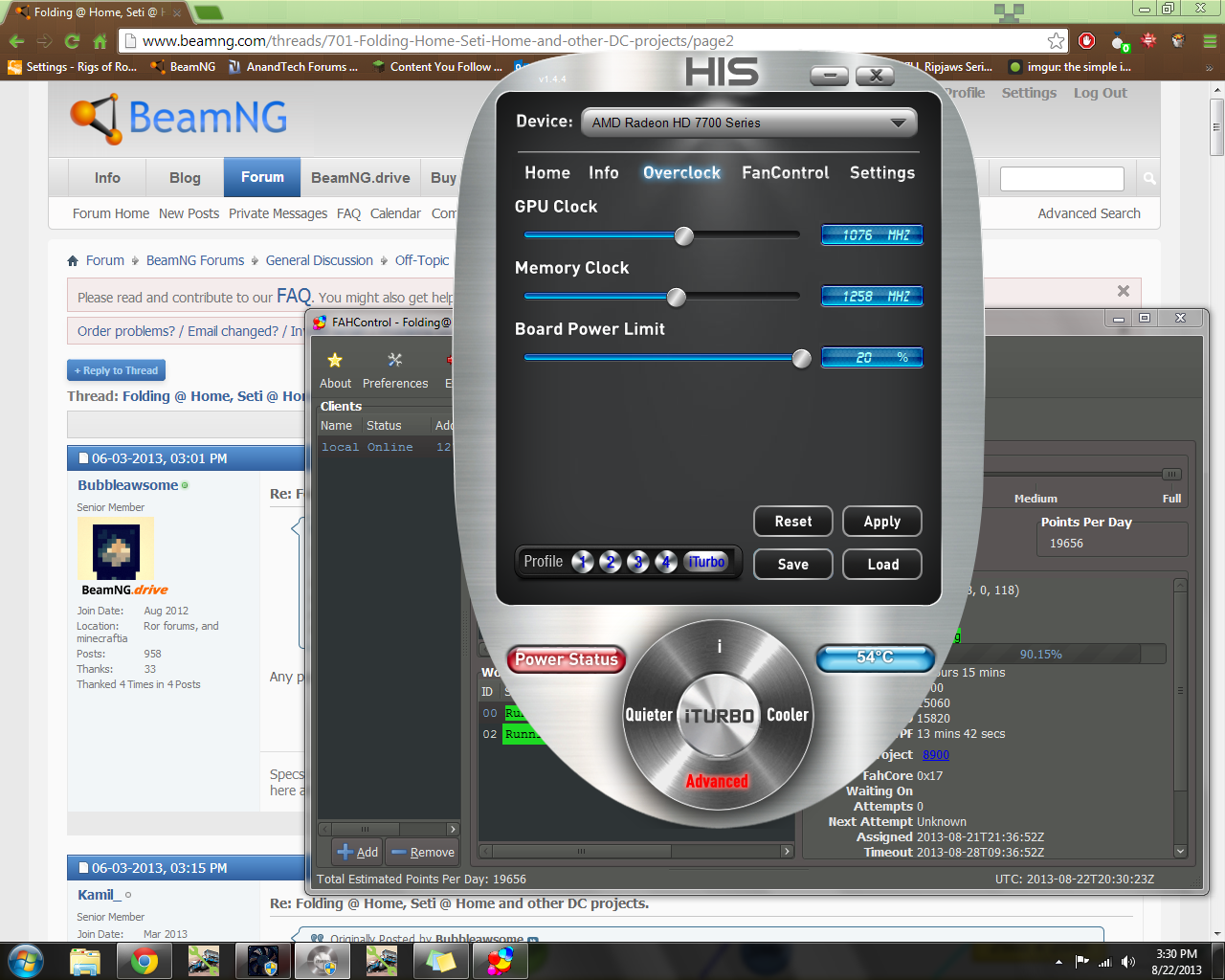Click the red Adblock extension icon

tap(1086, 41)
